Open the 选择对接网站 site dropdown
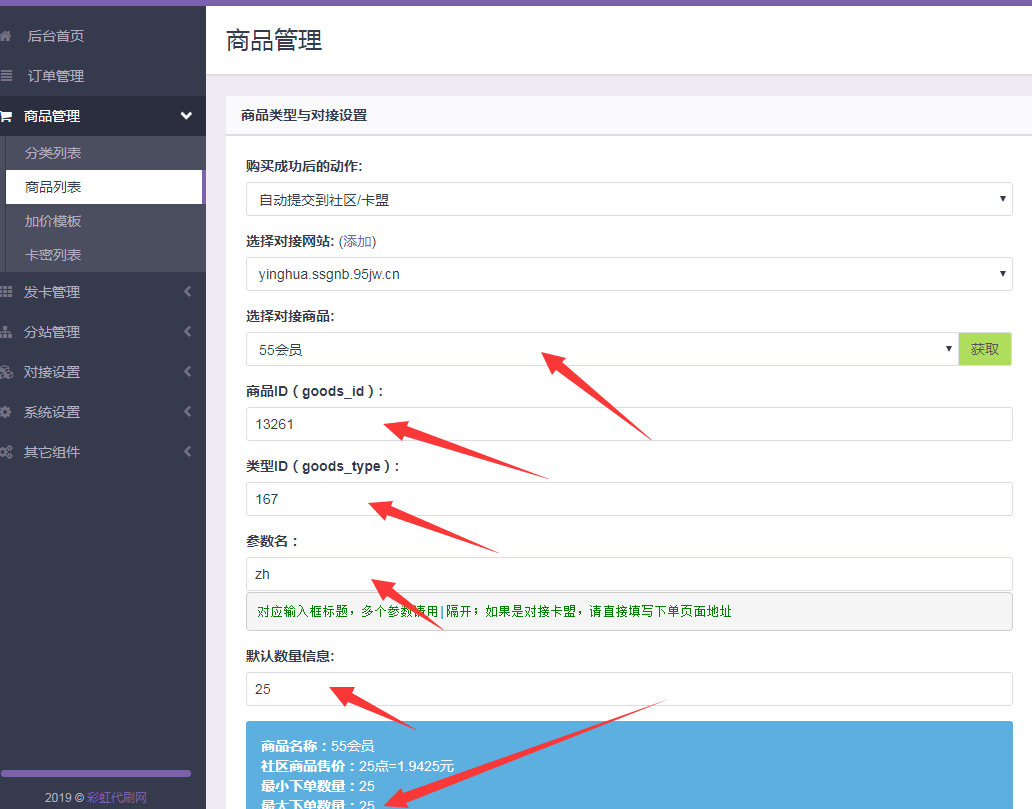The height and width of the screenshot is (809, 1032). [x=629, y=273]
